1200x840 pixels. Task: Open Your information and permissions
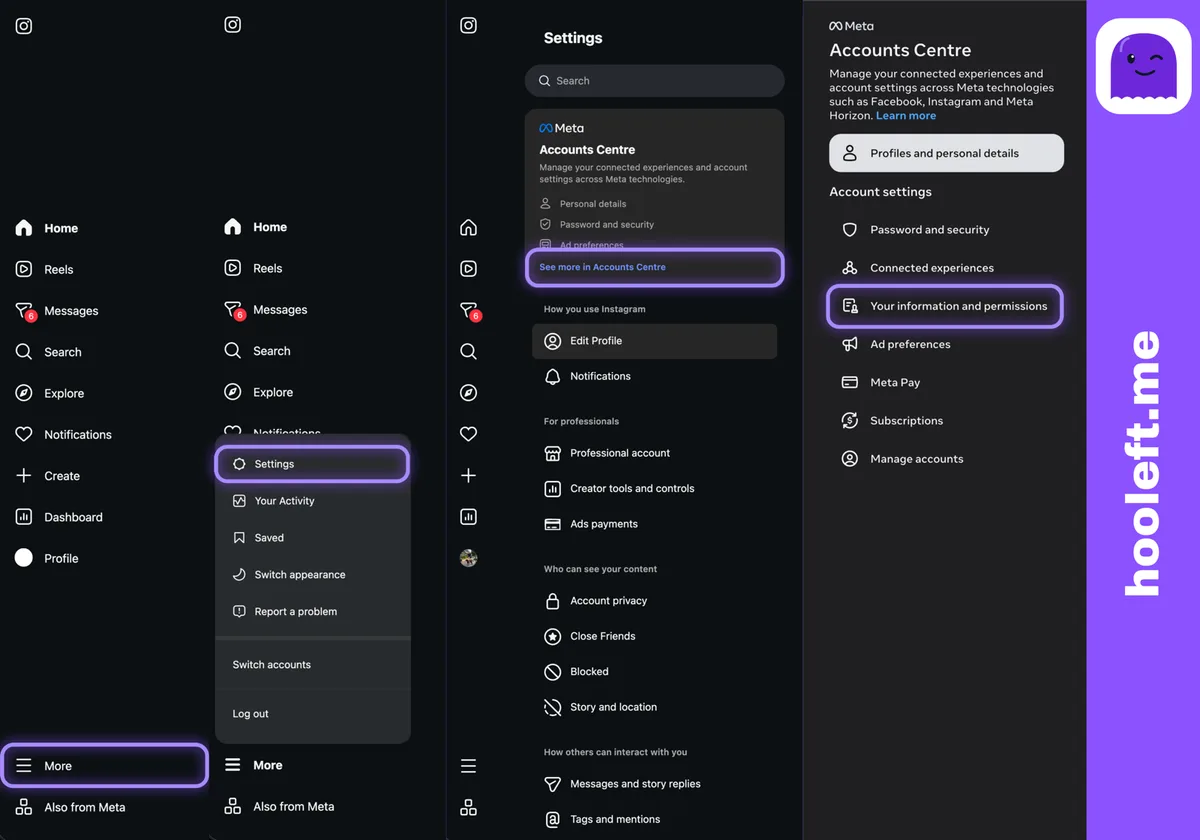coord(945,306)
